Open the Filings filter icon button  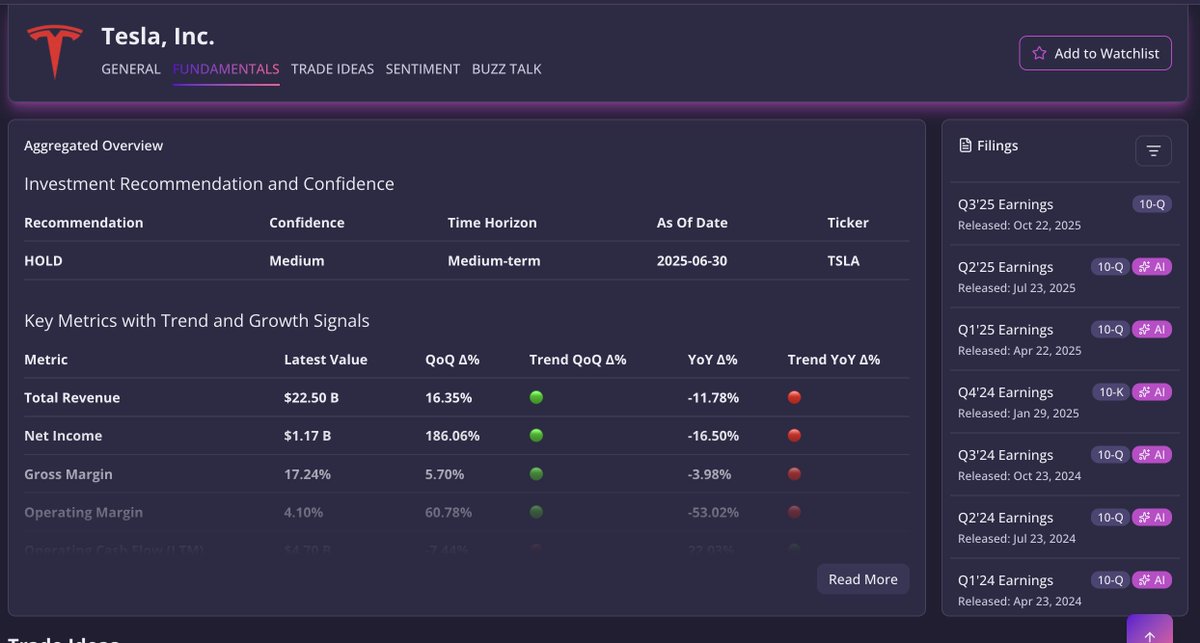[x=1153, y=151]
